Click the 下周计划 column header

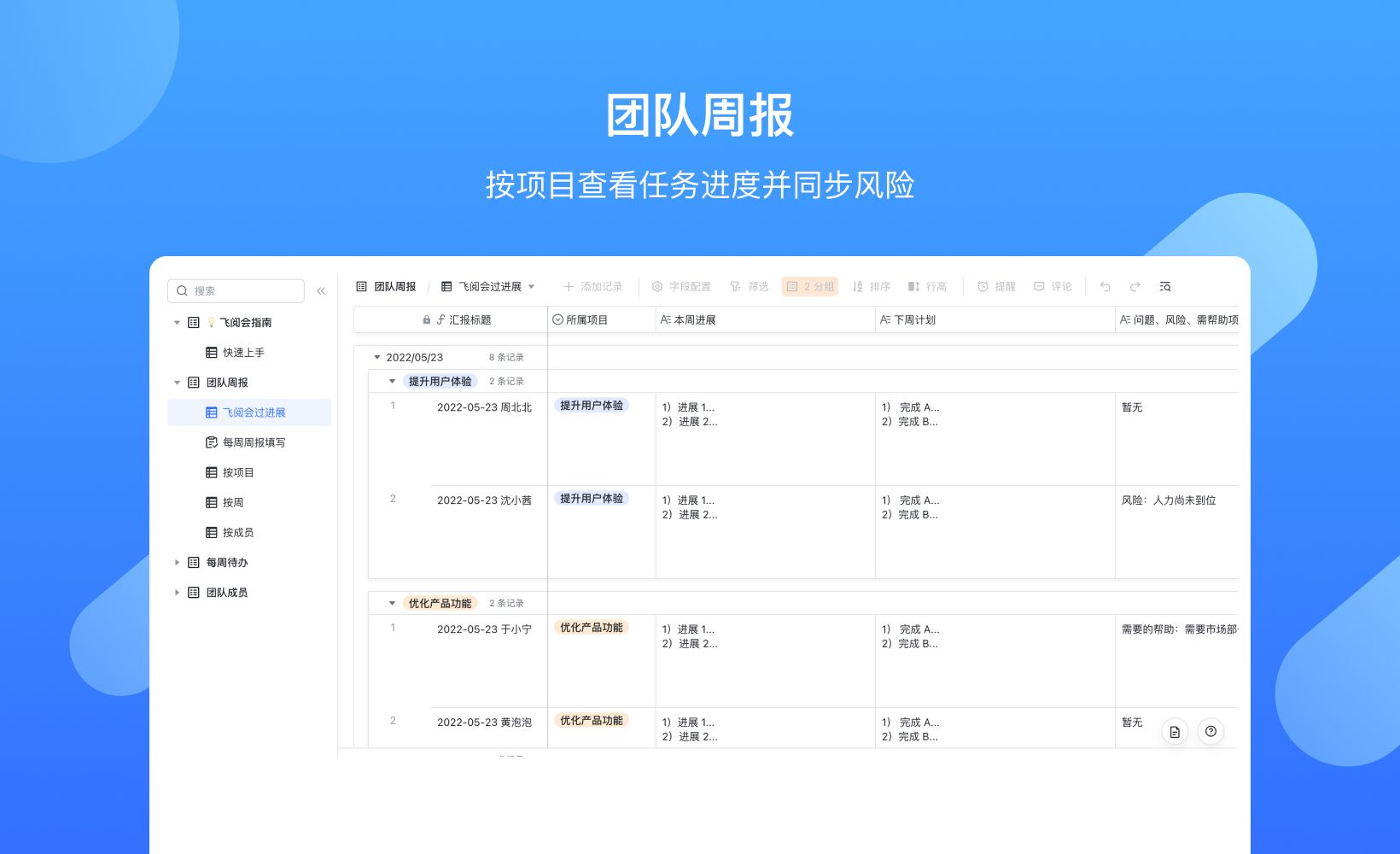[995, 320]
